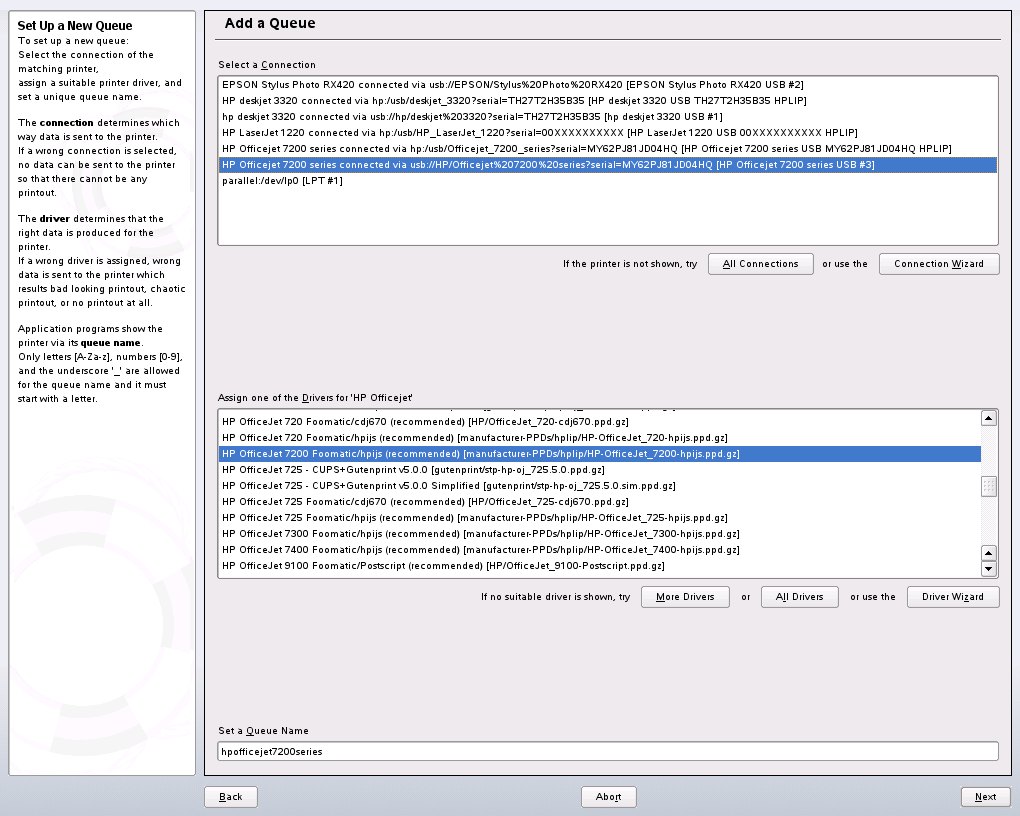Select the HP OfficeJet 7200 Foomatic/hpijs driver
The height and width of the screenshot is (816, 1020).
(480, 454)
